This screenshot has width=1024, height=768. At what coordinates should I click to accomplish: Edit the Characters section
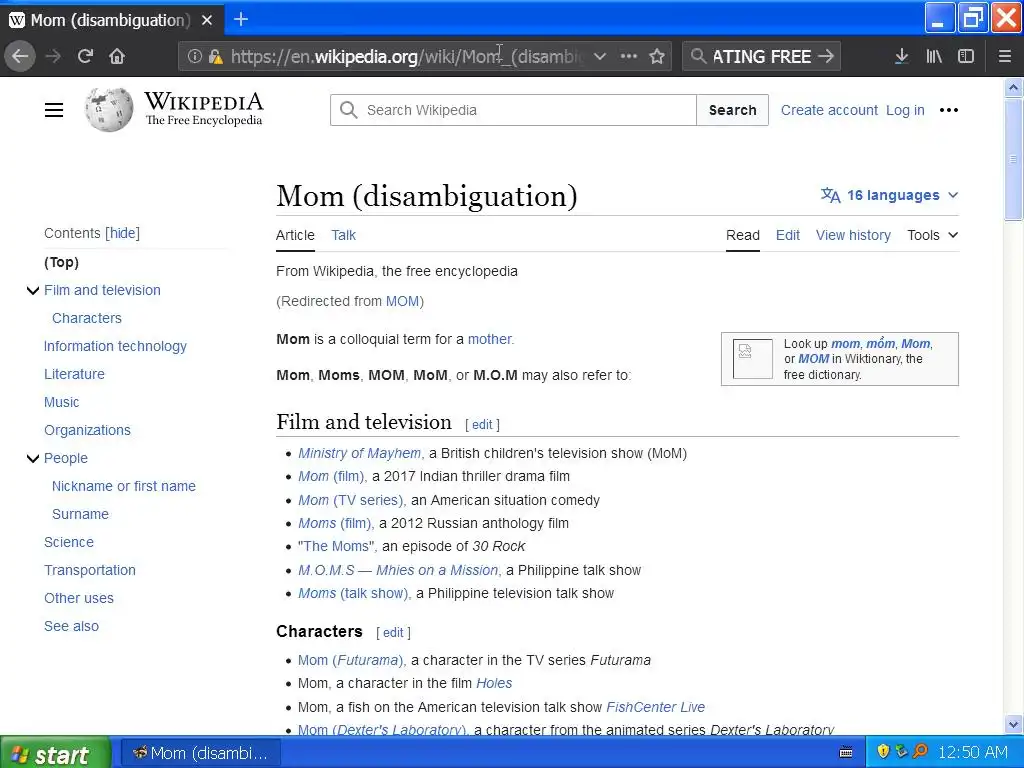click(x=393, y=632)
